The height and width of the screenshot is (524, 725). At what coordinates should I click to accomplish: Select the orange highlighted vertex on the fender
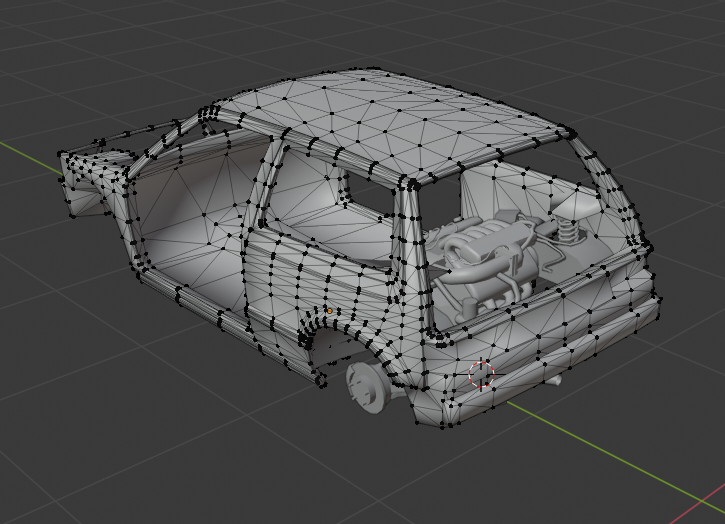[330, 311]
